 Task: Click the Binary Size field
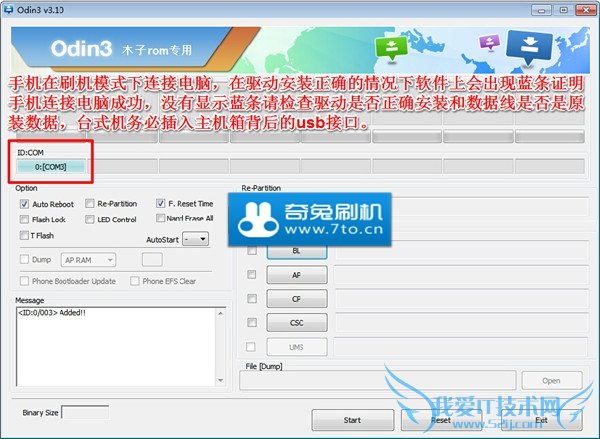(x=85, y=412)
